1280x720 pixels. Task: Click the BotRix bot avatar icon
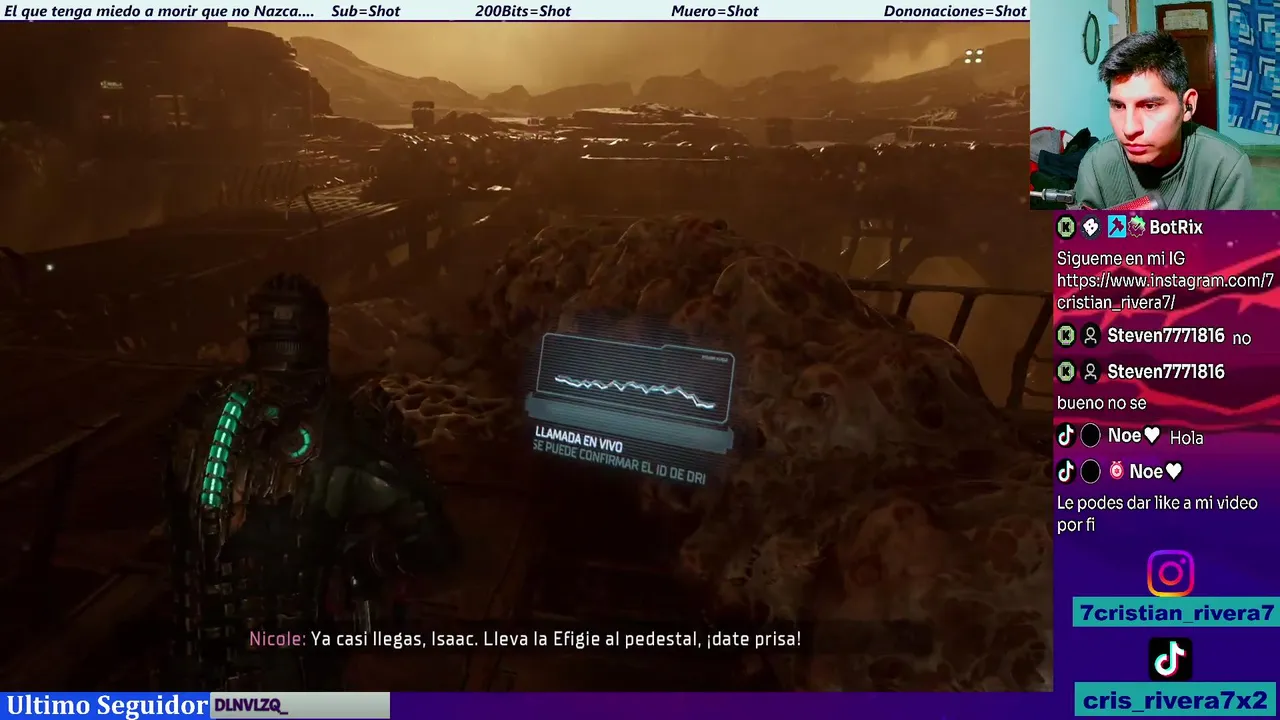[1091, 227]
